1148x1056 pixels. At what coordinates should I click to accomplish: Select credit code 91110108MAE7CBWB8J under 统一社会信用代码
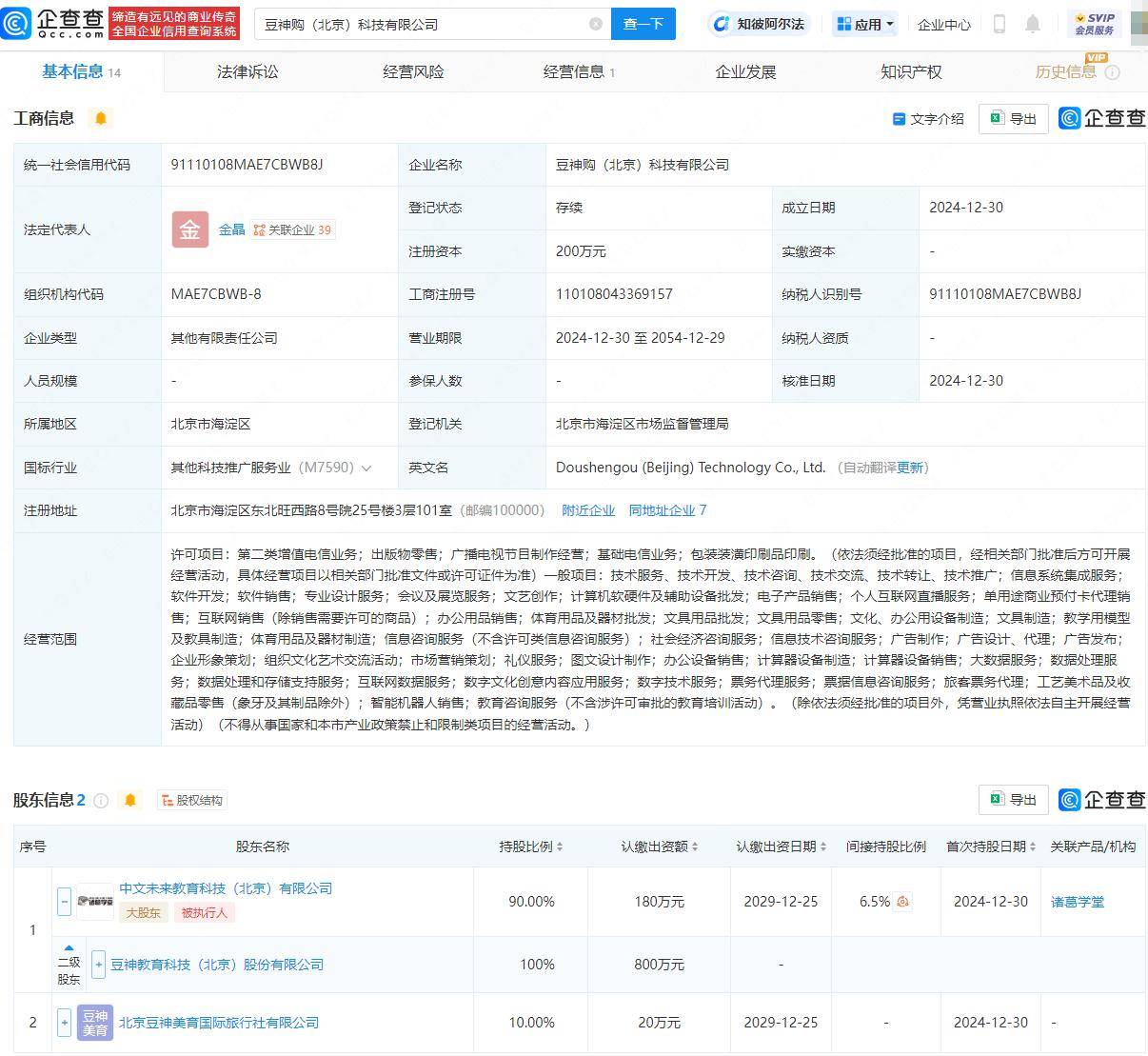(x=247, y=164)
